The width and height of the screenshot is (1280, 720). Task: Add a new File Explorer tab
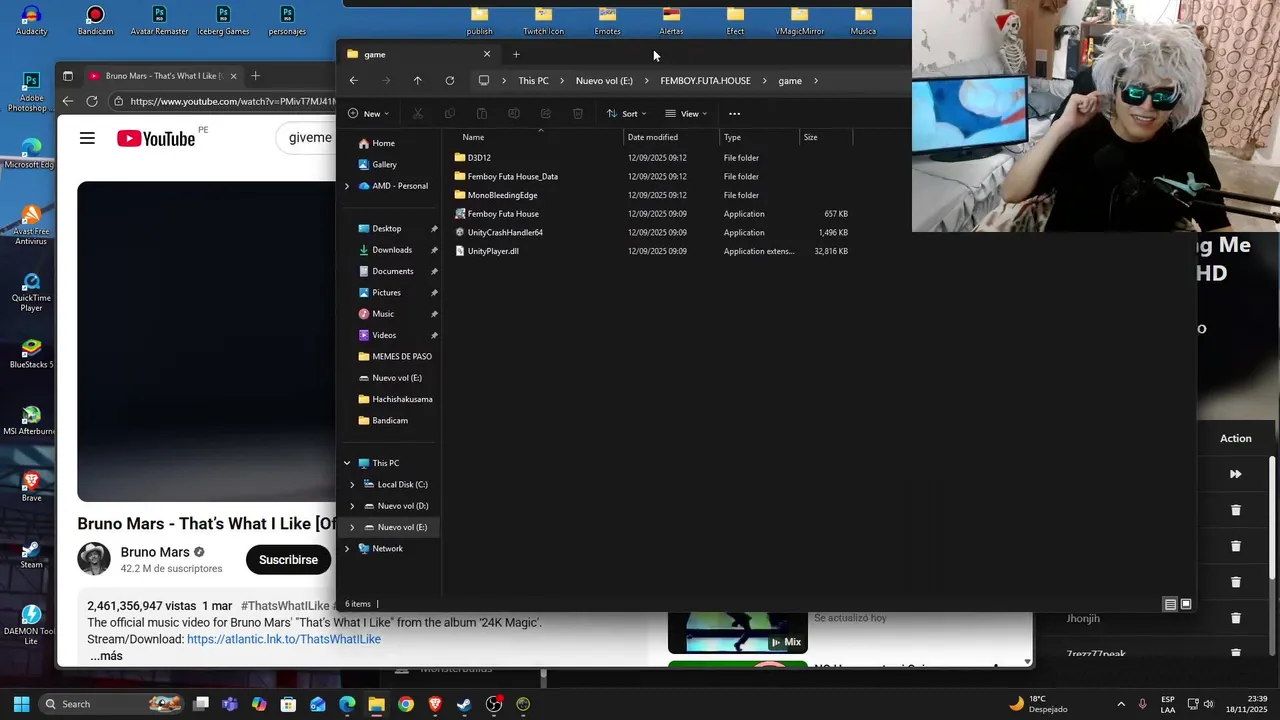(x=516, y=54)
